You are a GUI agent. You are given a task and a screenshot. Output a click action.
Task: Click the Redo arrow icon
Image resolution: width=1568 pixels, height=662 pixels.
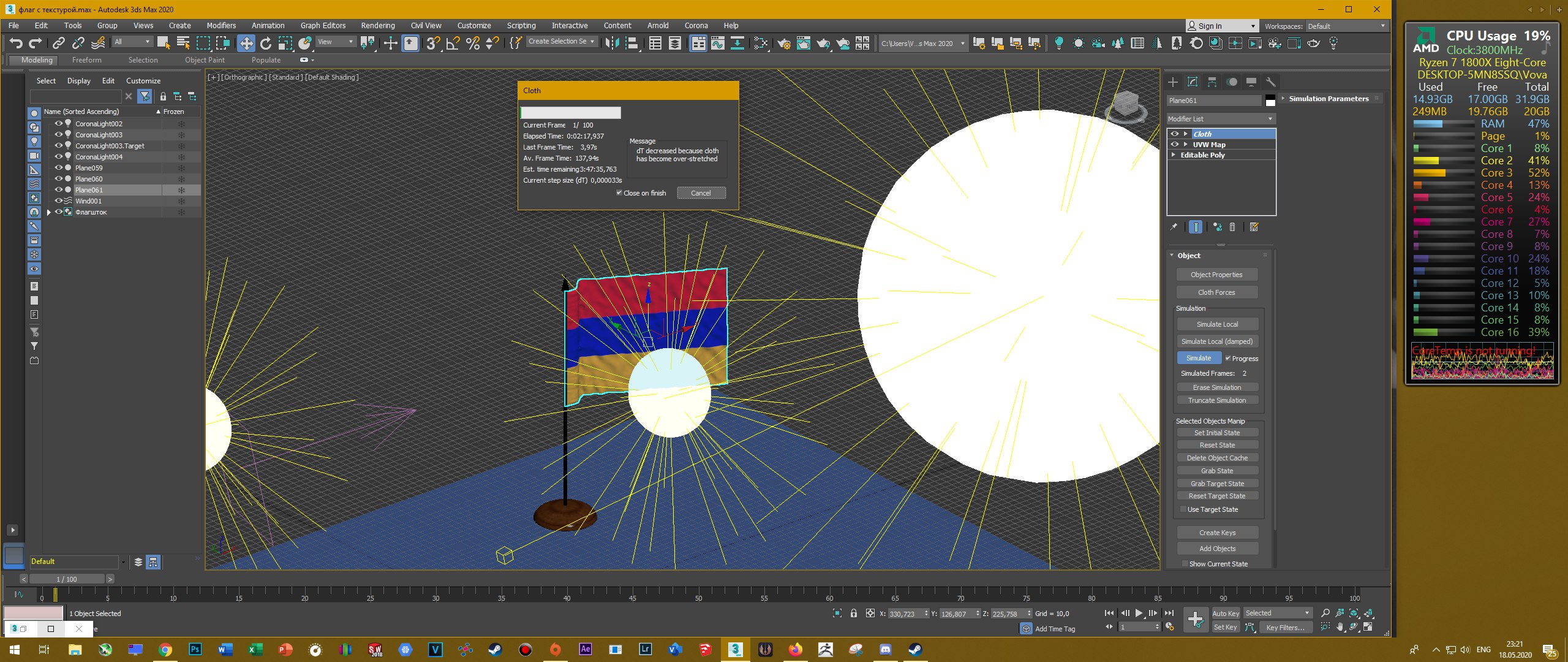coord(36,43)
